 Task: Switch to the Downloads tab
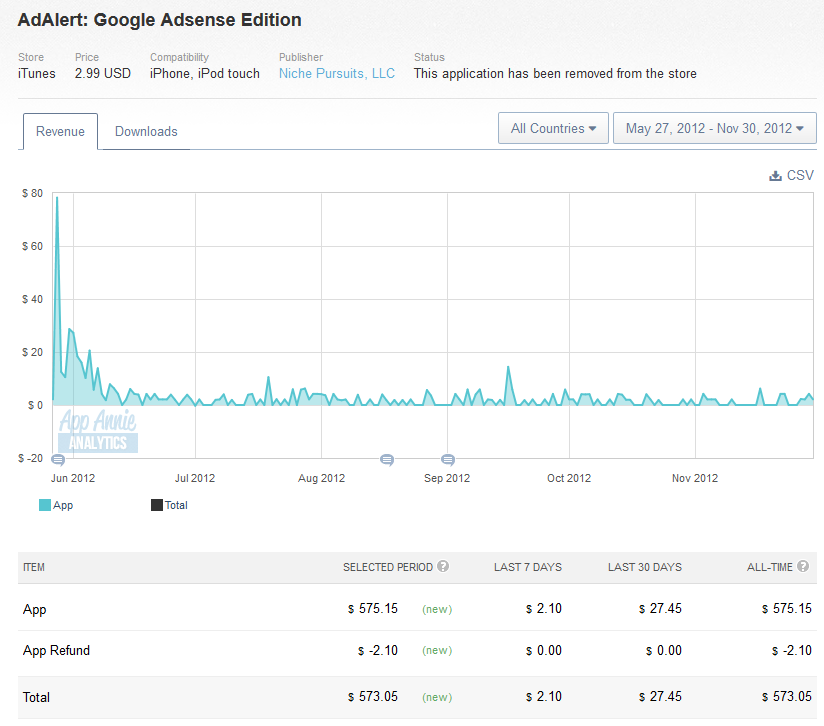click(x=146, y=131)
